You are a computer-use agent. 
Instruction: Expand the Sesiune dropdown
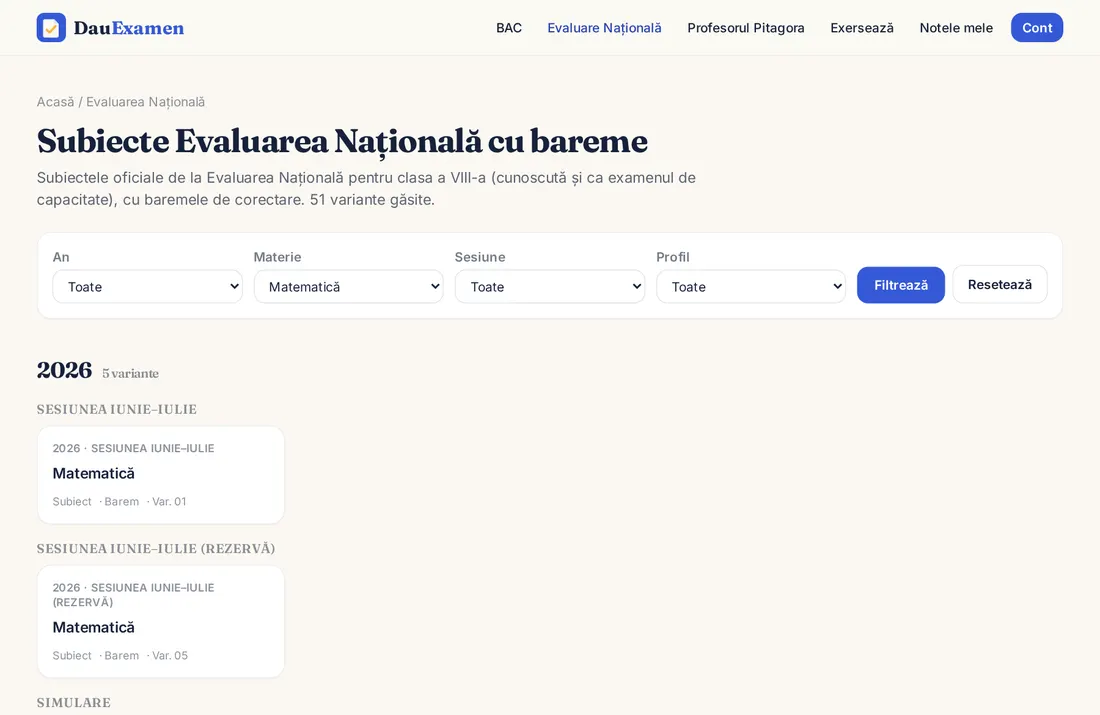[x=550, y=286]
